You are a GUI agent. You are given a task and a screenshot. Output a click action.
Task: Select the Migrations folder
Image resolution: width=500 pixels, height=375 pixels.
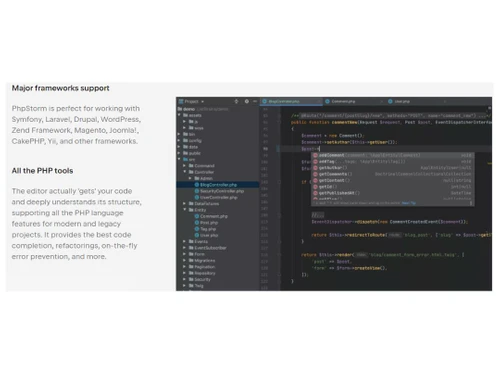click(x=202, y=260)
